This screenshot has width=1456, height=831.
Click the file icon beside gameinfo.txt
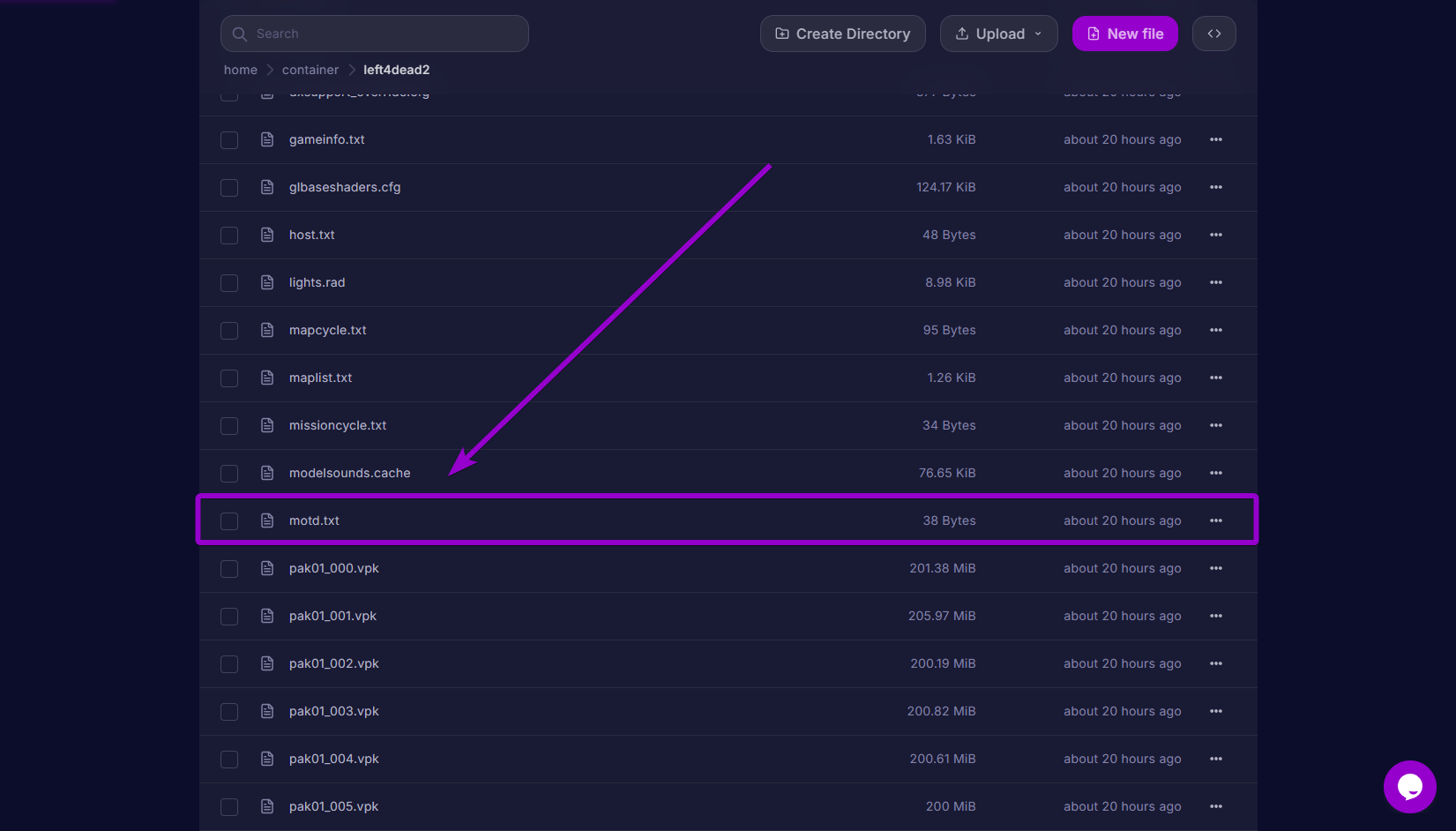coord(267,139)
